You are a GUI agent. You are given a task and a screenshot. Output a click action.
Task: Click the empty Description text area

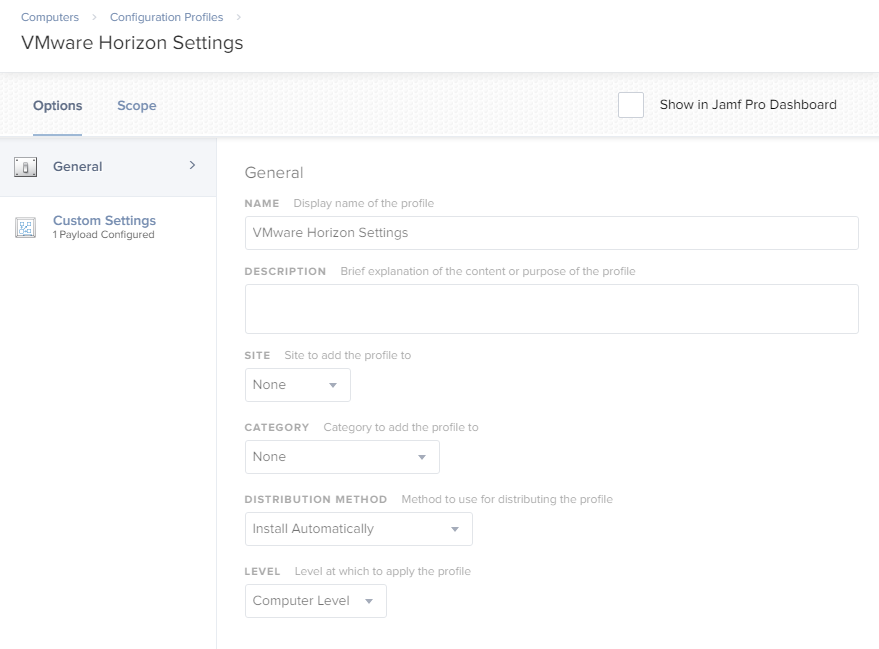pos(552,309)
